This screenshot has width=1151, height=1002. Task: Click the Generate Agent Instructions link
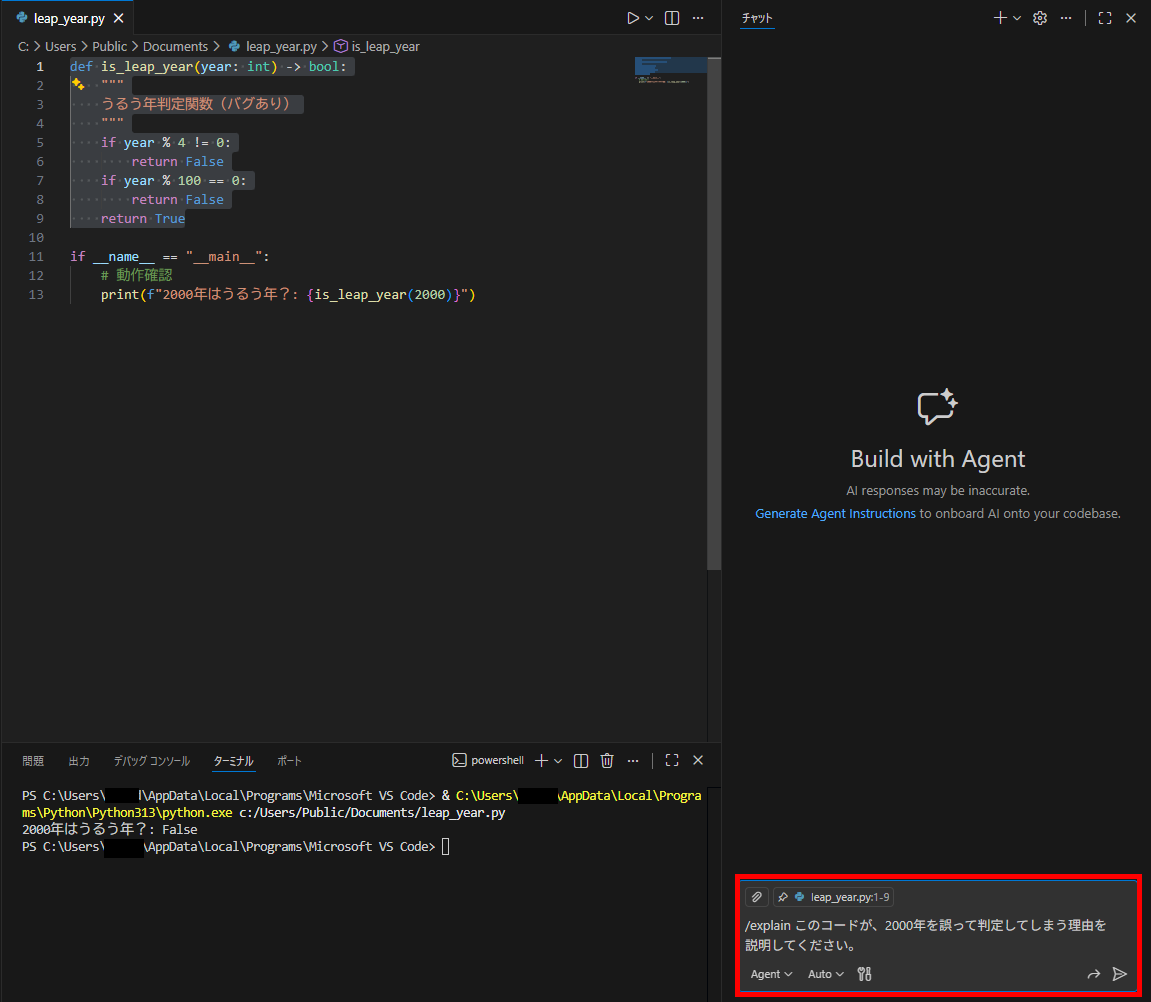click(x=835, y=513)
